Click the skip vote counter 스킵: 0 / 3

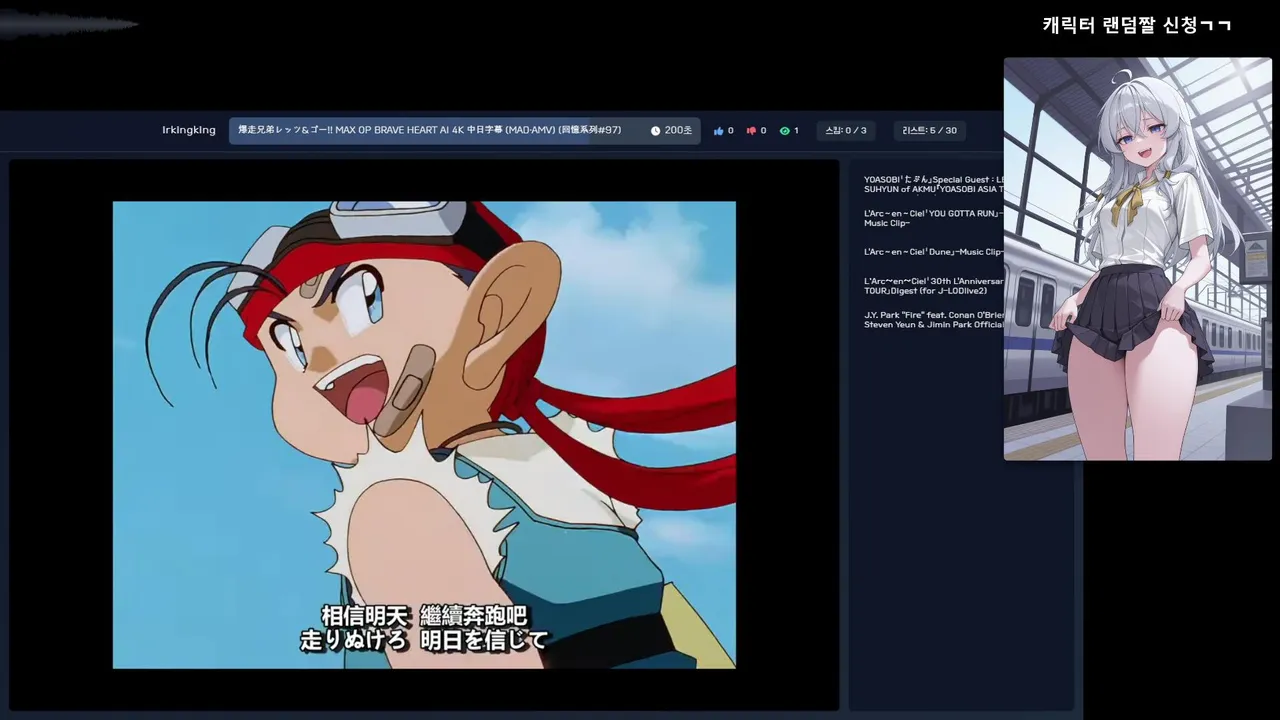[846, 131]
